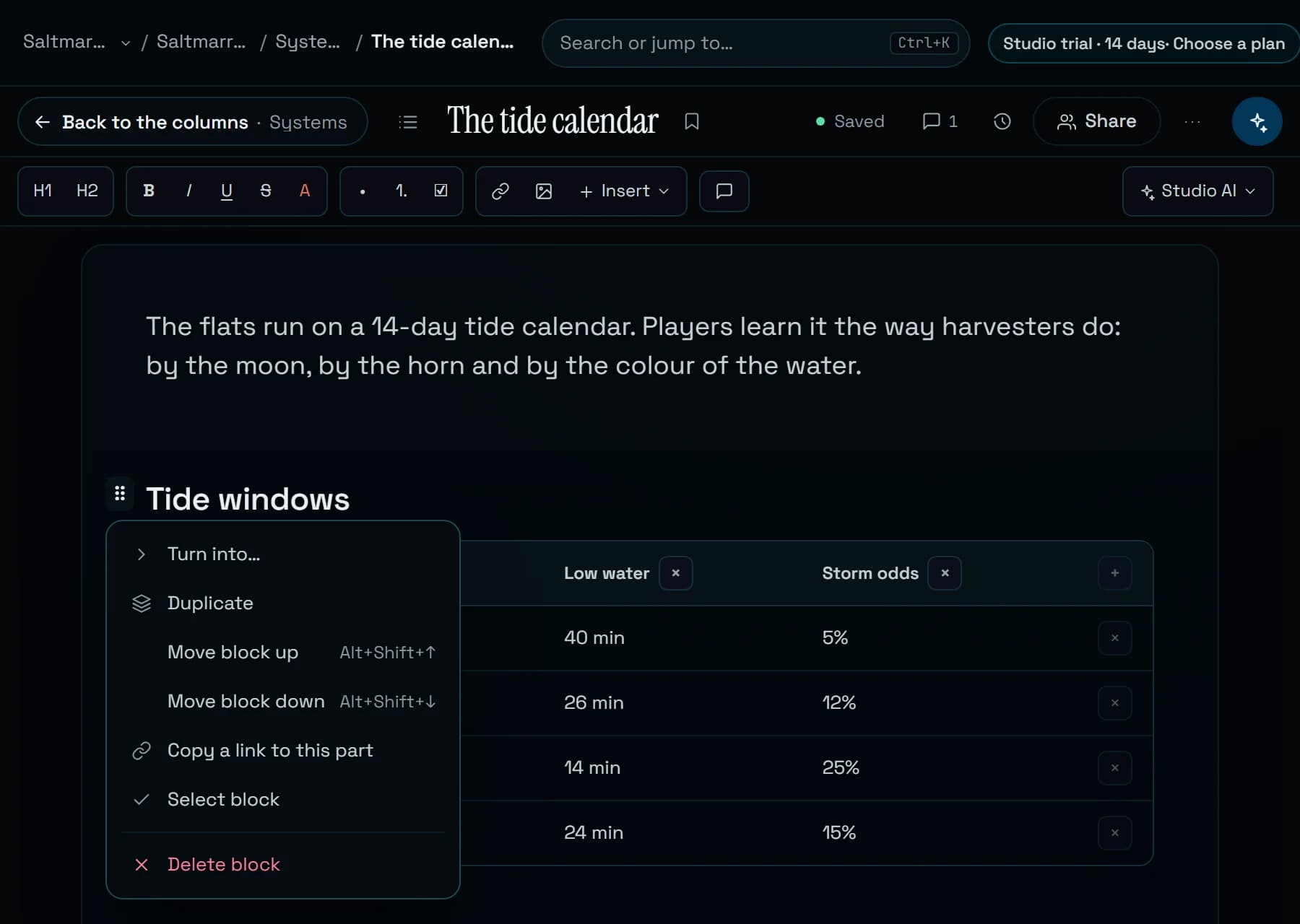
Task: Open the document outline icon
Action: pyautogui.click(x=408, y=122)
